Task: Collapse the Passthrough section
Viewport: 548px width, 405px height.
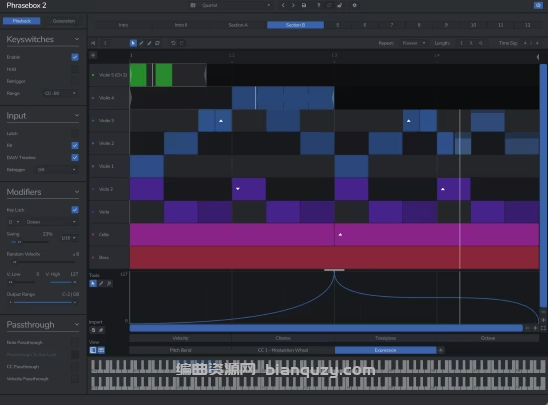Action: point(77,325)
